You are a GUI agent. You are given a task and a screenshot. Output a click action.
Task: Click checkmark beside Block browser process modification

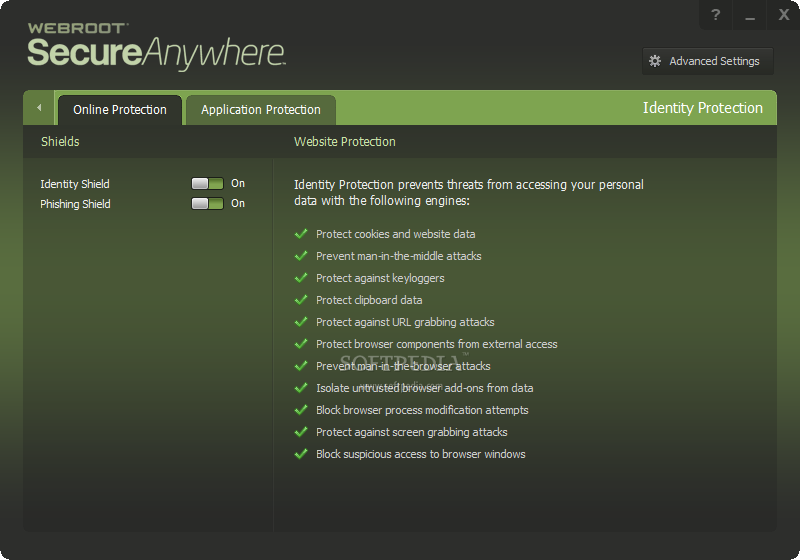tap(301, 410)
